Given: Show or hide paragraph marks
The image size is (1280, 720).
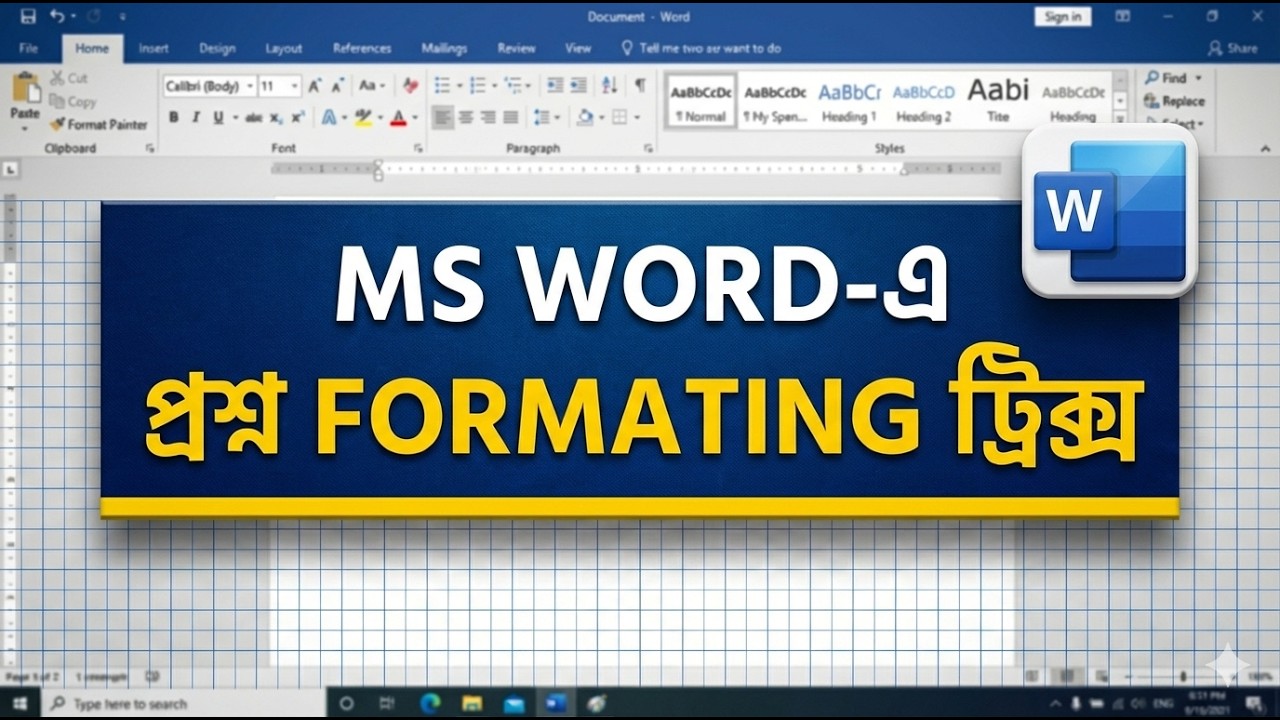Looking at the screenshot, I should (x=640, y=86).
